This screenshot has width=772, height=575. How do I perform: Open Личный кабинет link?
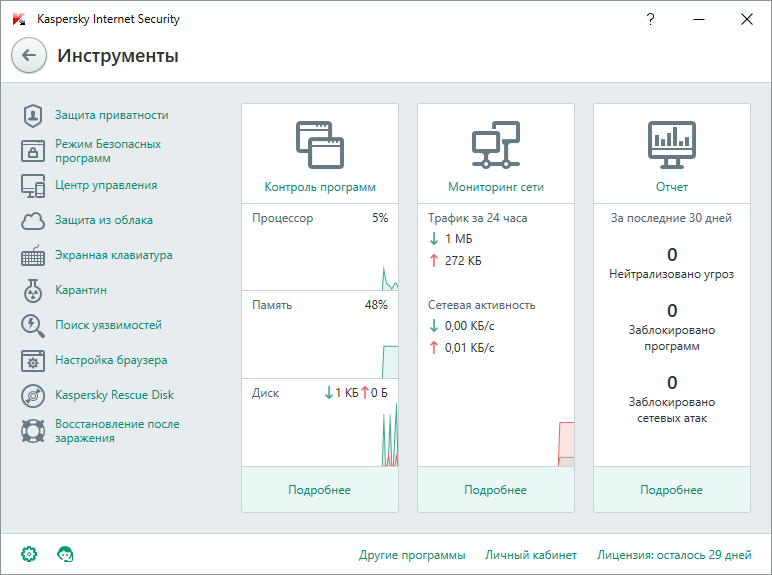click(531, 555)
